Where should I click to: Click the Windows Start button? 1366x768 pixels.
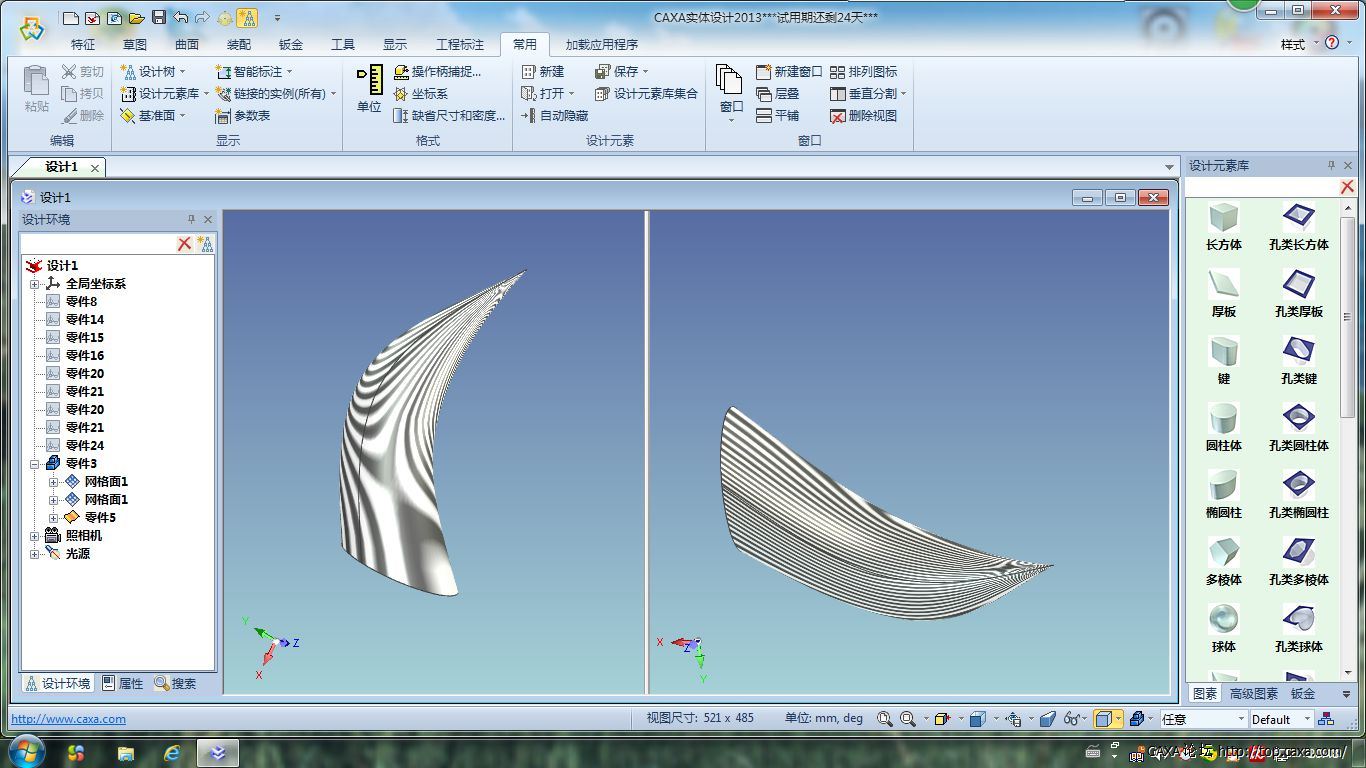(27, 751)
